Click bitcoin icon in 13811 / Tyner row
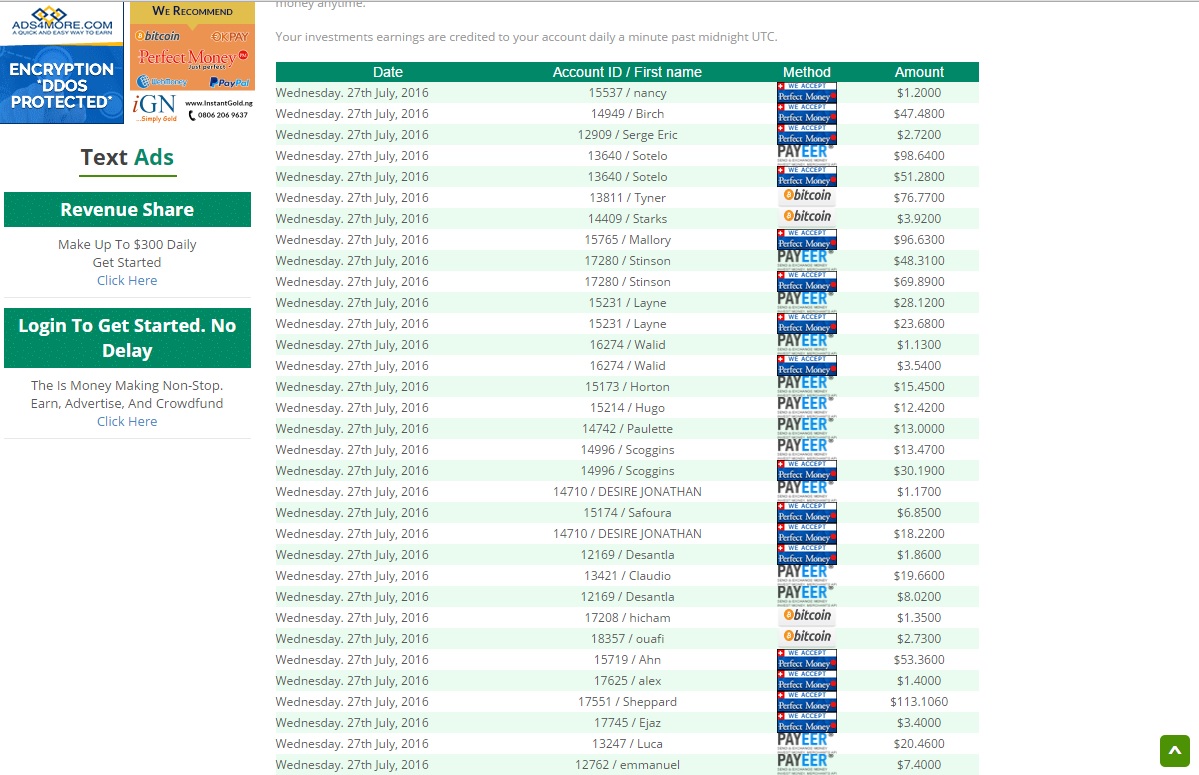The image size is (1199, 775). click(x=807, y=196)
